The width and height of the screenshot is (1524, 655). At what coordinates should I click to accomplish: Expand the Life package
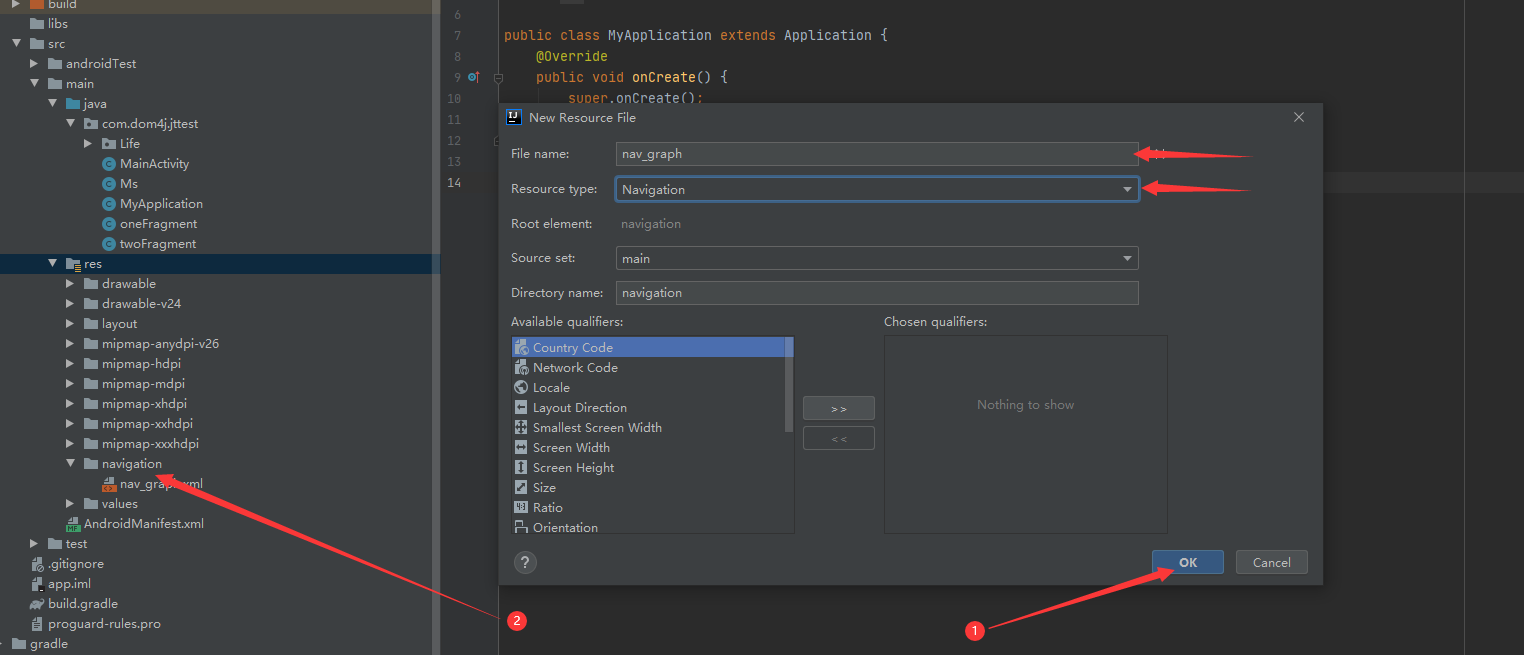(88, 143)
